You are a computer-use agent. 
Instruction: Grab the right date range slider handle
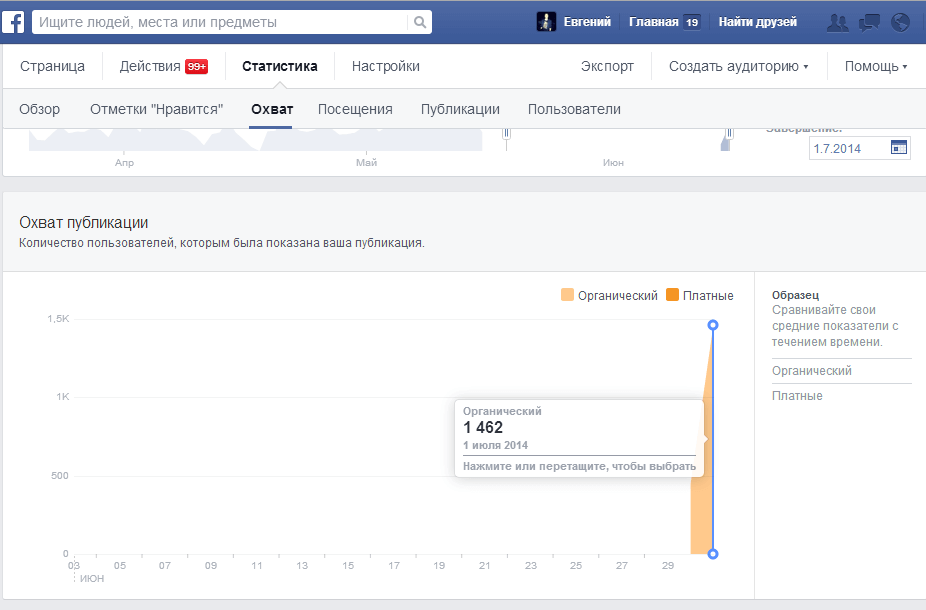tap(729, 134)
